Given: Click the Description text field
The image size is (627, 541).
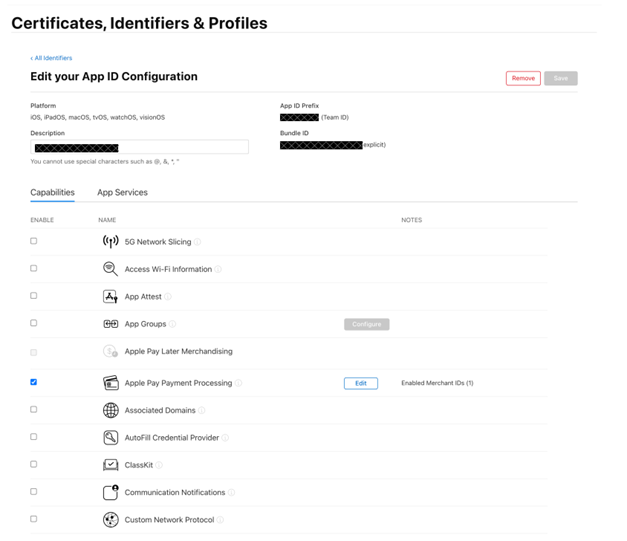Looking at the screenshot, I should (x=139, y=147).
